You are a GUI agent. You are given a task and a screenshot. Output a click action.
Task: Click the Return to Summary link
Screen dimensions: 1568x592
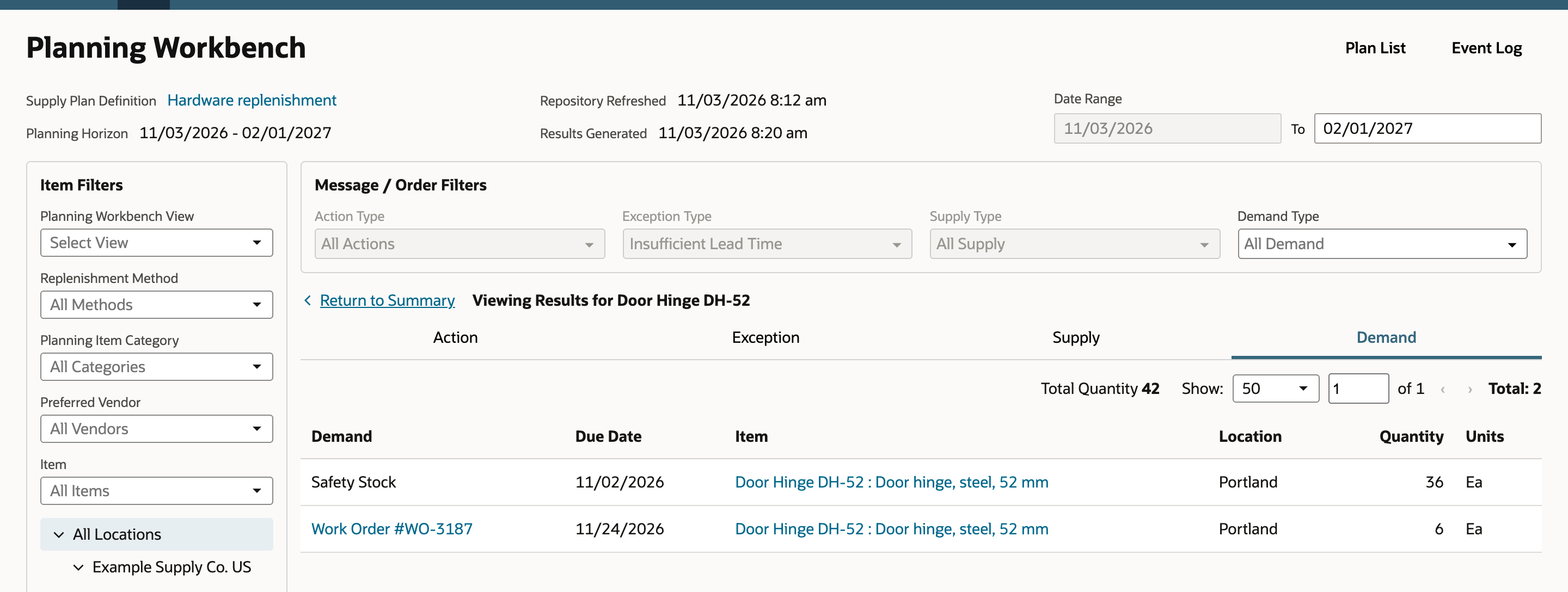(x=387, y=300)
